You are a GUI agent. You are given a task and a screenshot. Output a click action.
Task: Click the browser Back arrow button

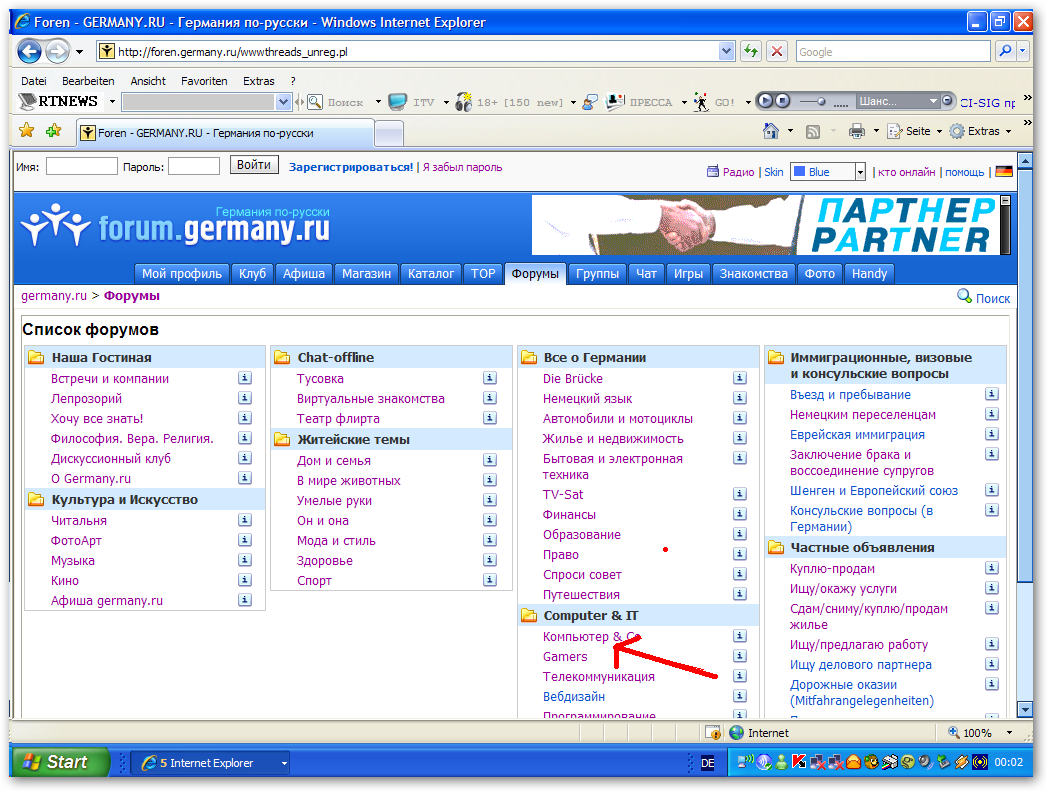[30, 51]
